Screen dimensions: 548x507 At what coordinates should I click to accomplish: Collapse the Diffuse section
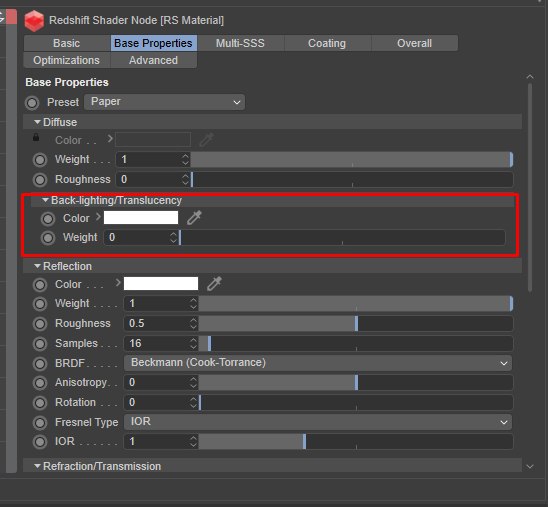click(x=37, y=122)
